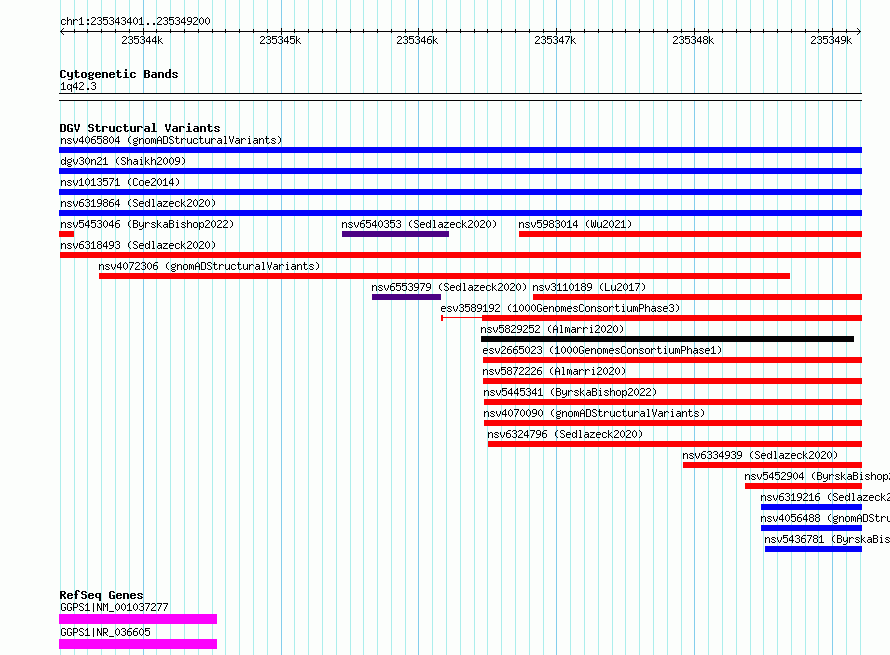Select the purple bar under nsv6553979
This screenshot has width=890, height=655.
pos(406,297)
